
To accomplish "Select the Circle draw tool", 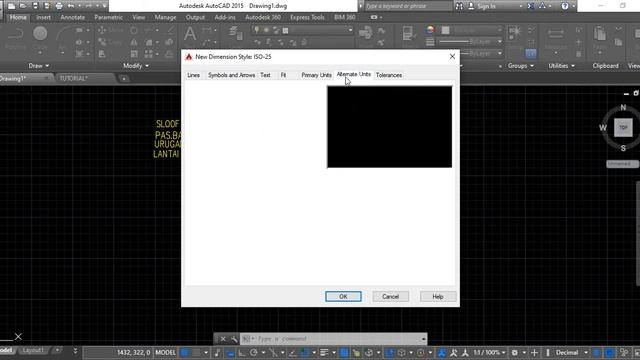I will (40, 38).
